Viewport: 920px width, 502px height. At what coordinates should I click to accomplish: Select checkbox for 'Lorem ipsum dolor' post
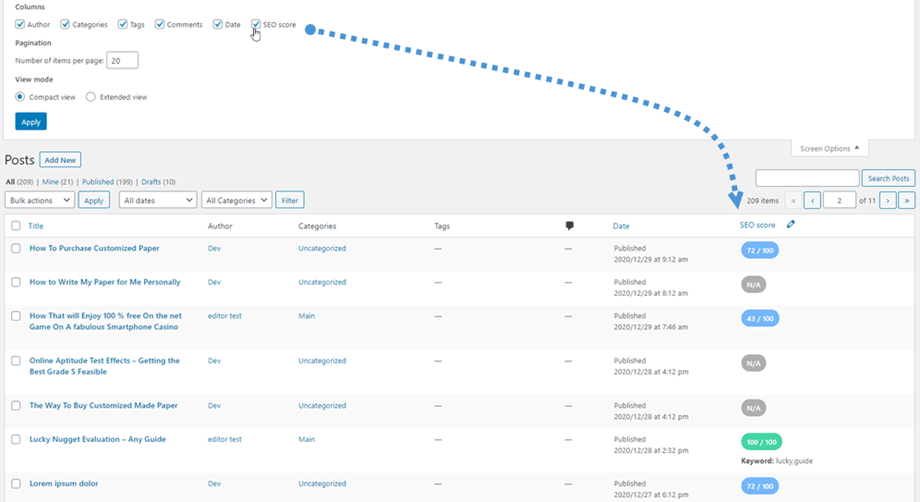(x=16, y=484)
